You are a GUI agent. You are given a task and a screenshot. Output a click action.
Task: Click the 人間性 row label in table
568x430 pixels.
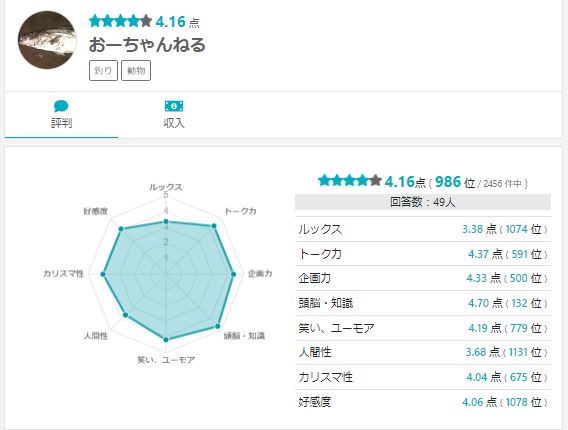315,352
